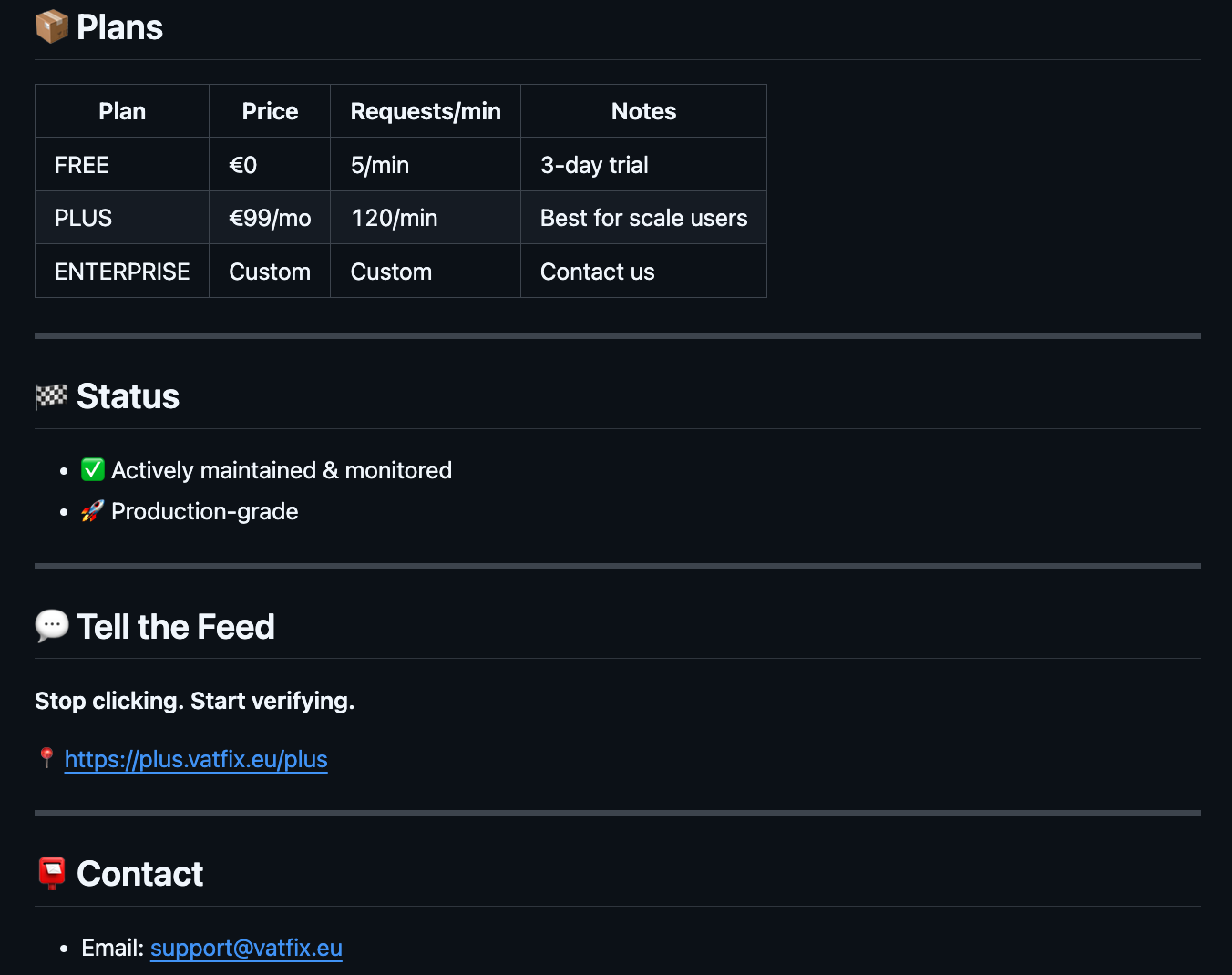Click the speech balloon icon by Tell the Feed

point(52,626)
